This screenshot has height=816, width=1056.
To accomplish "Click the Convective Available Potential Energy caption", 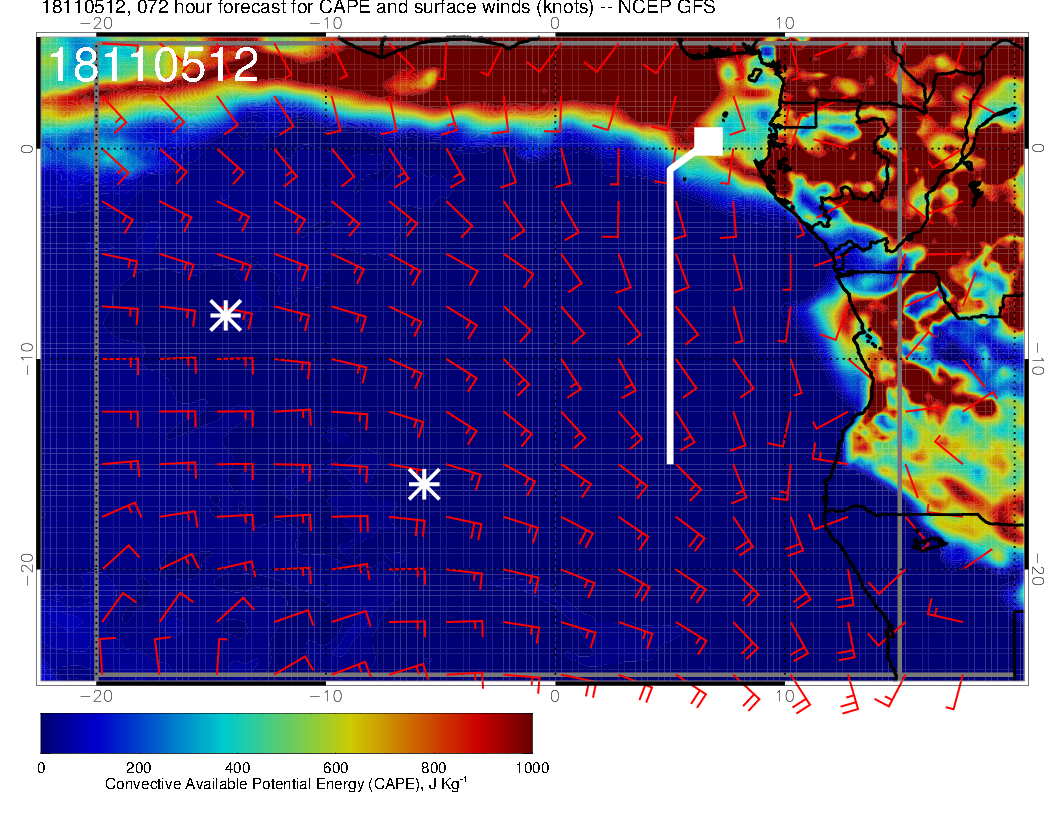I will (x=285, y=785).
